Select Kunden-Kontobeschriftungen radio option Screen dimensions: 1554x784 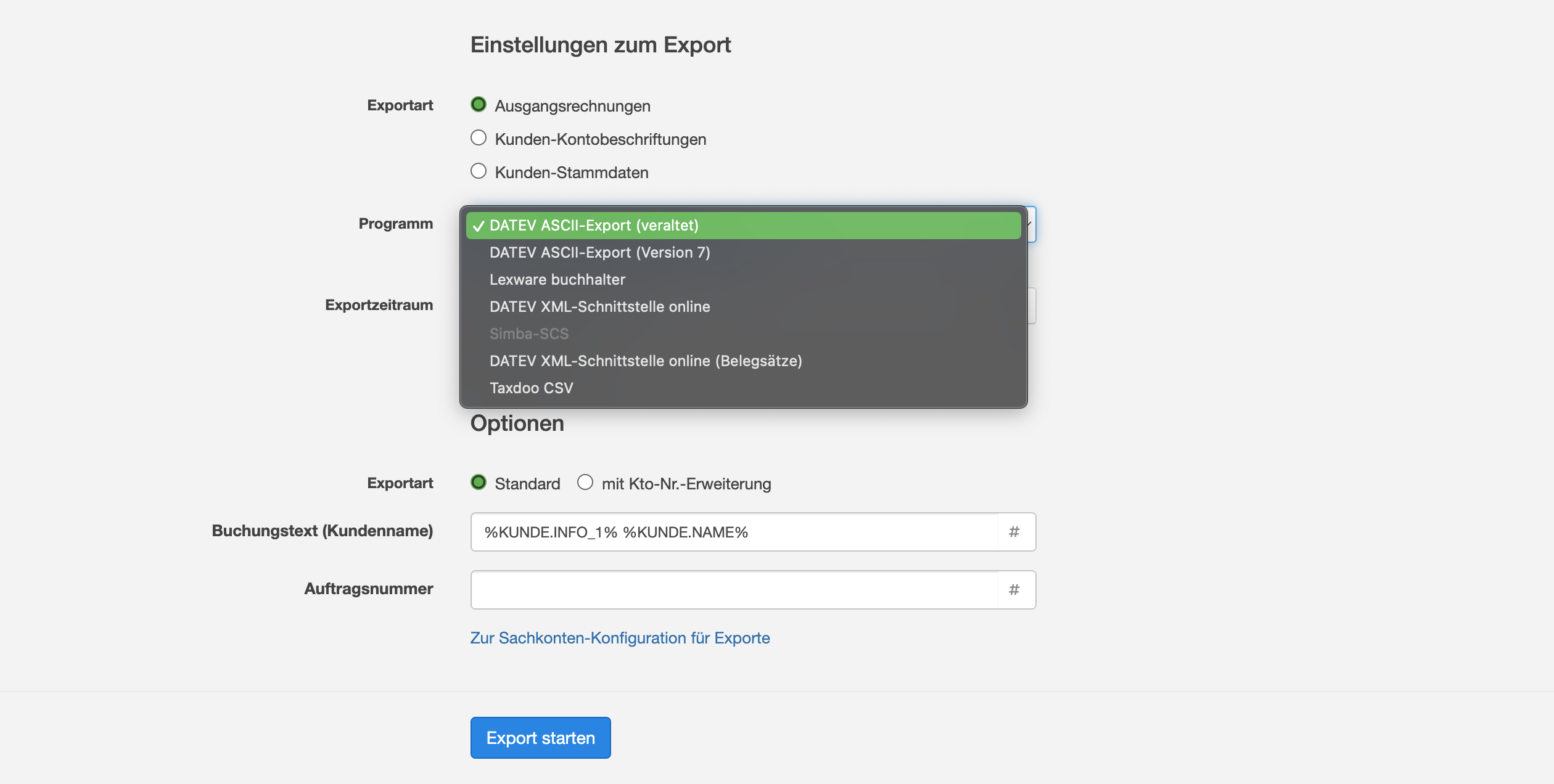pos(479,138)
